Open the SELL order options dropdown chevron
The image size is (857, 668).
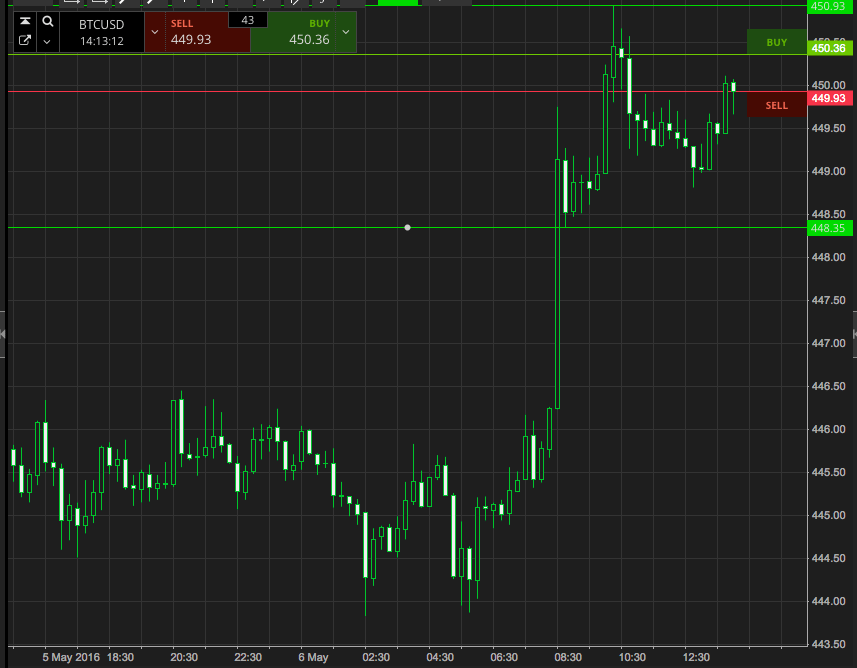tap(154, 32)
